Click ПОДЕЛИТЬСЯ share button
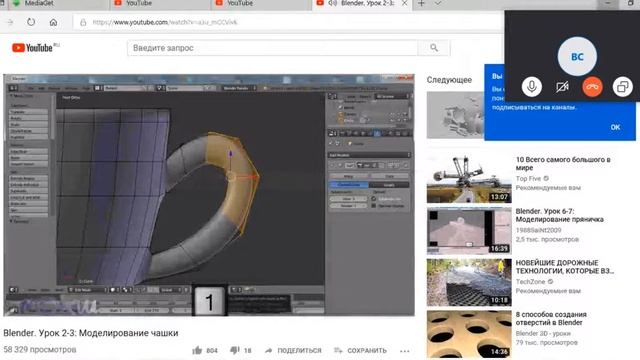Viewport: 640px width, 360px height. [293, 350]
